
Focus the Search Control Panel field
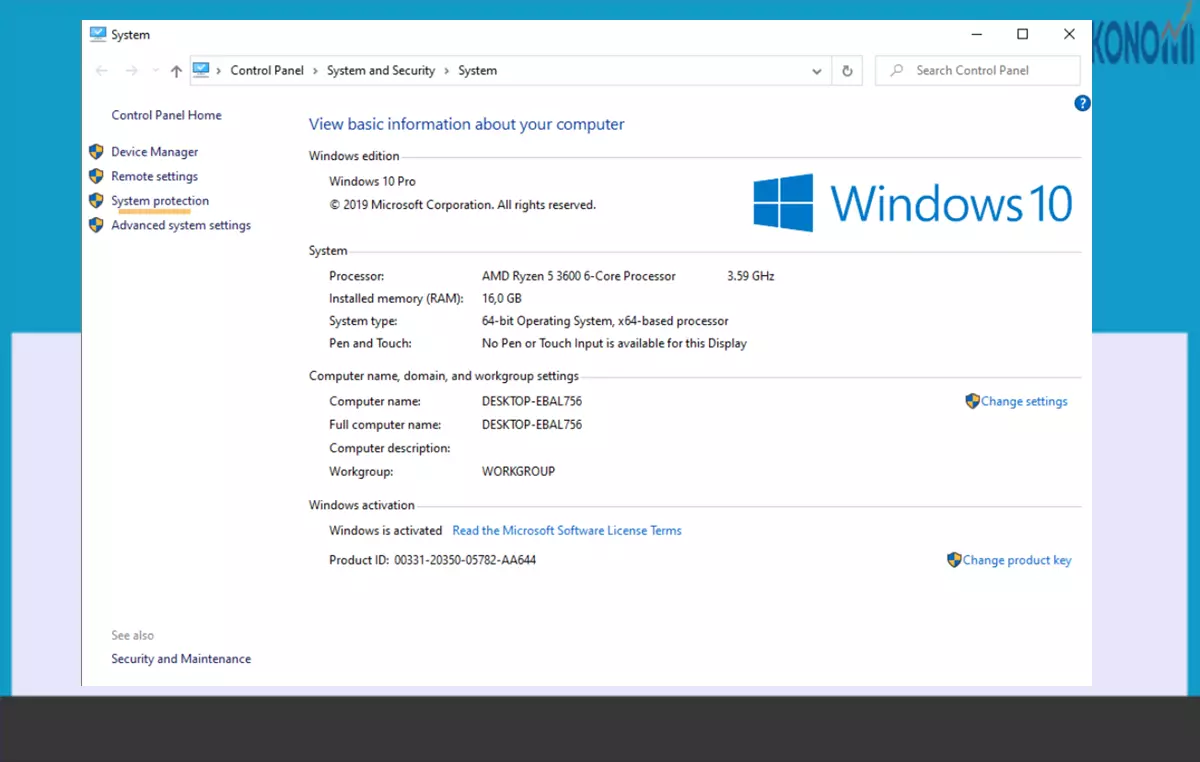tap(978, 70)
